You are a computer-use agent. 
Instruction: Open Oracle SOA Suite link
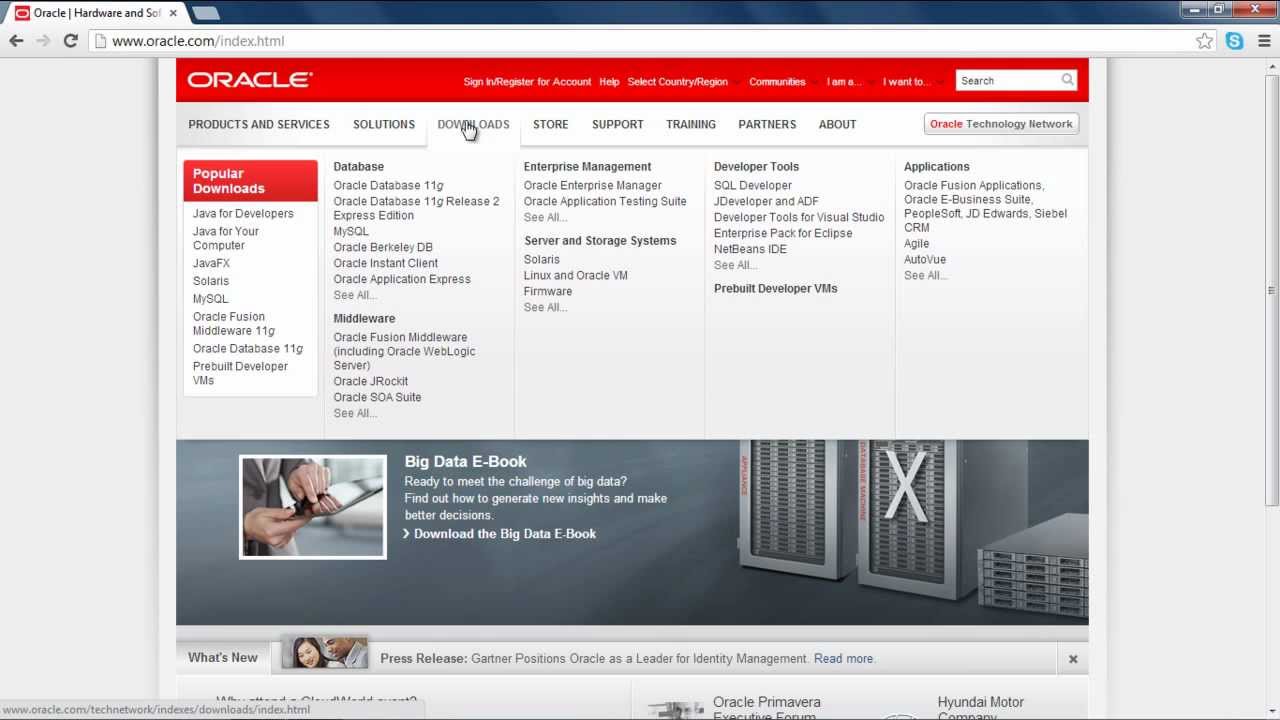pos(377,397)
